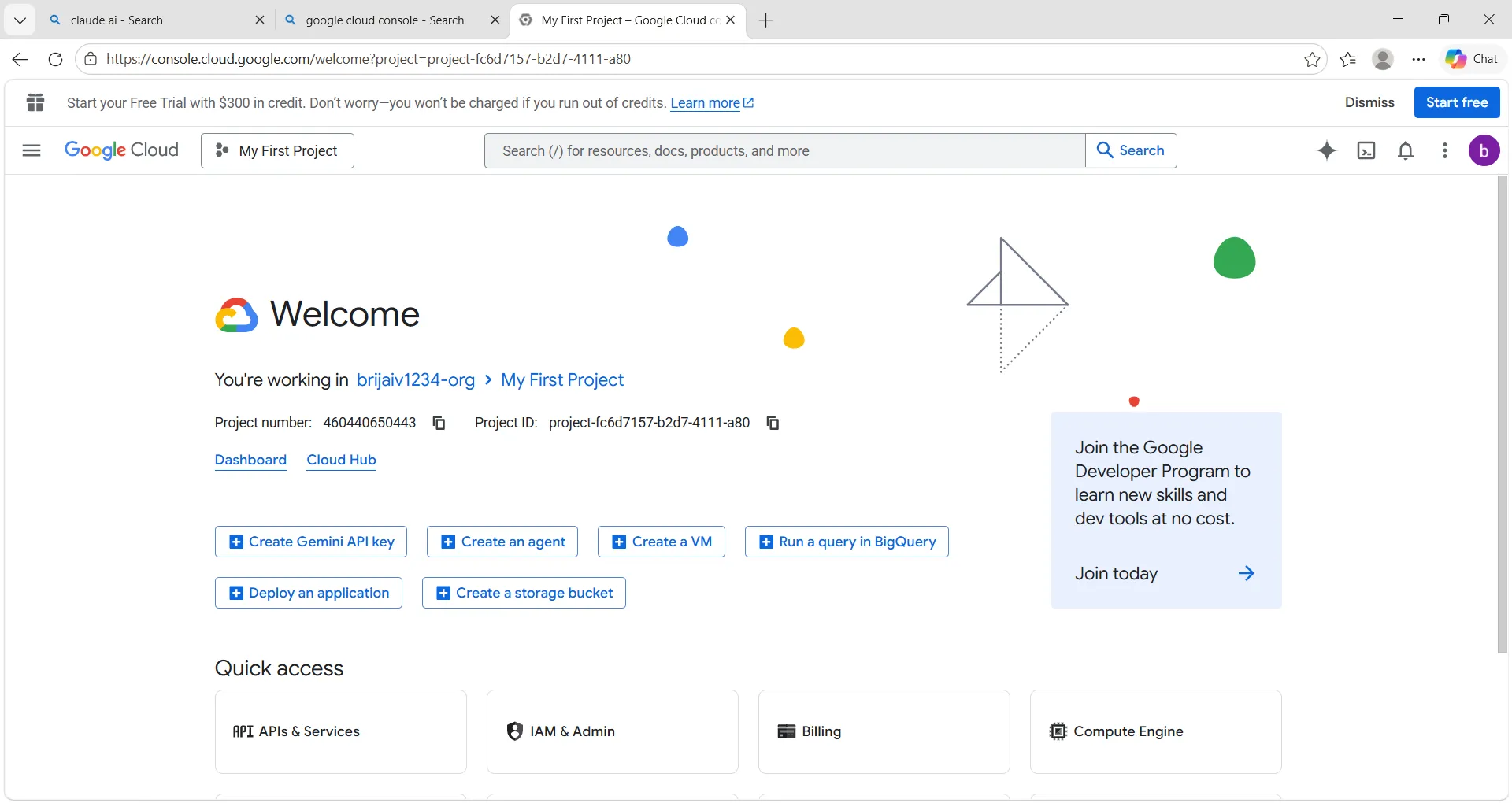Open the hamburger navigation menu

31,150
